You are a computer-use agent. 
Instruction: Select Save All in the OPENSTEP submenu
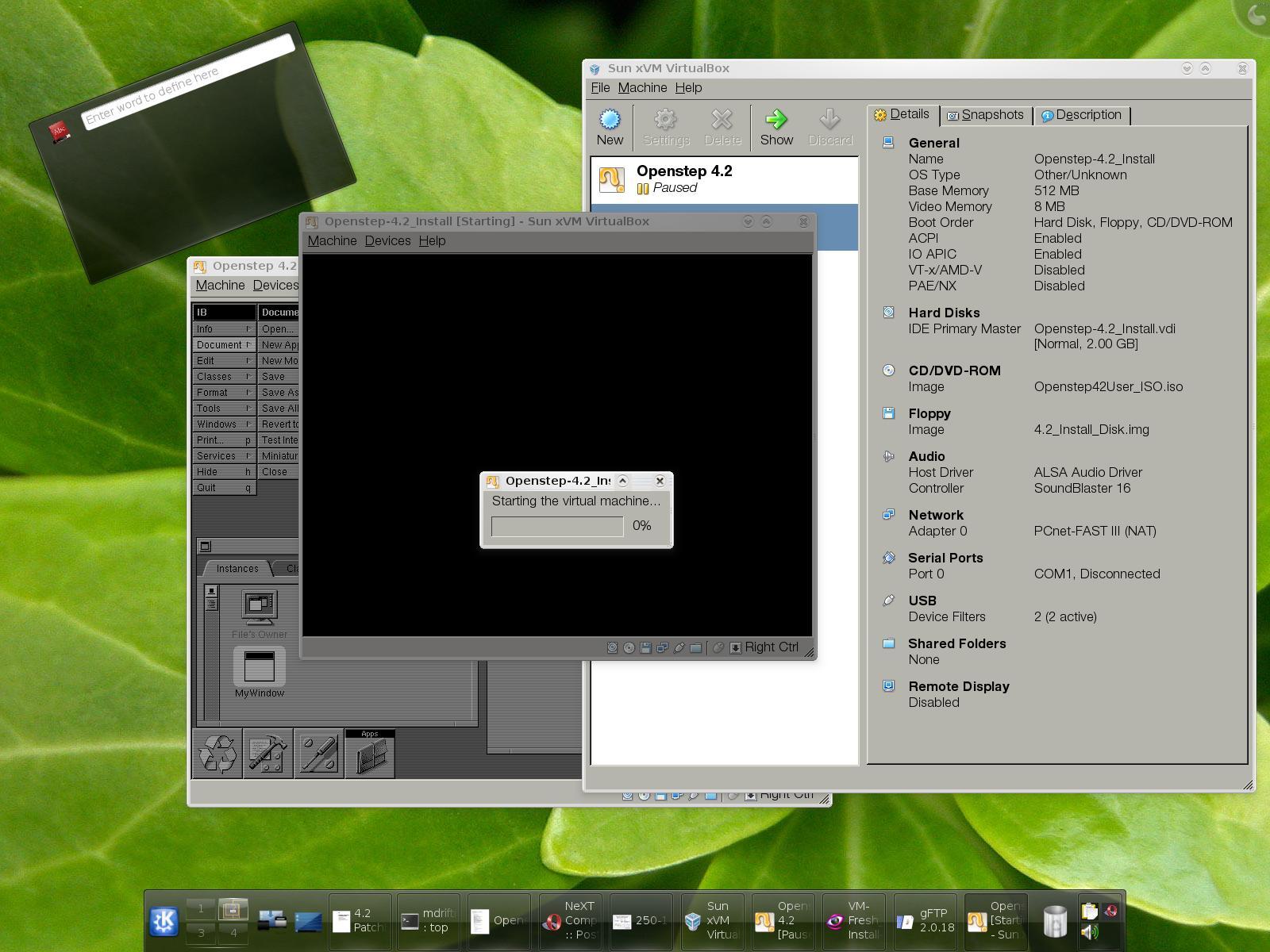(278, 408)
